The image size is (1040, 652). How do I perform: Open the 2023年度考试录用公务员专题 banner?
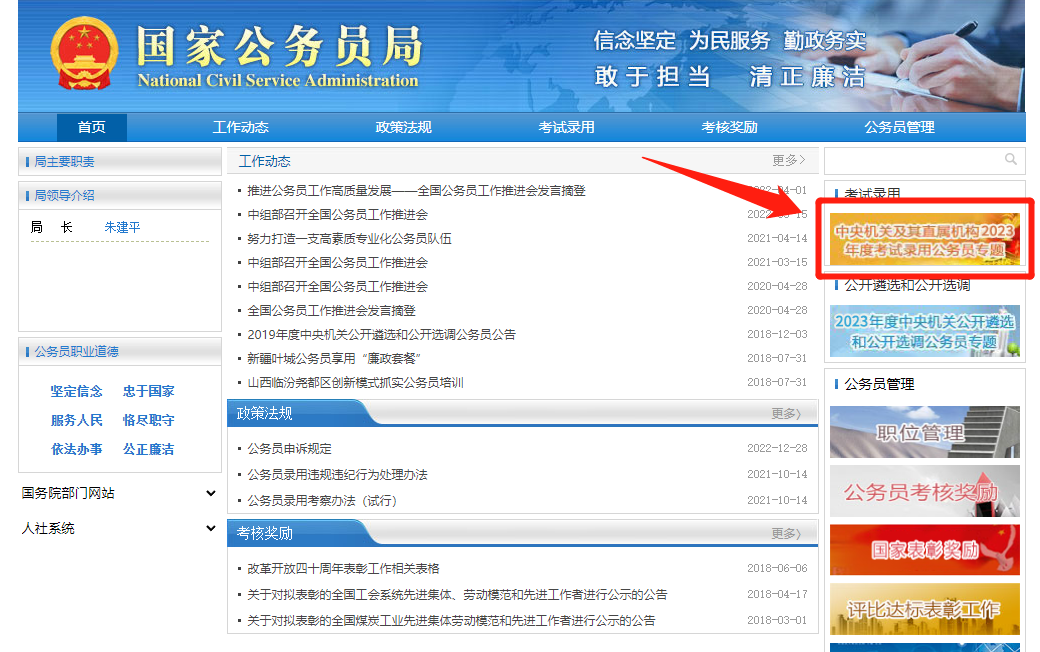[925, 239]
